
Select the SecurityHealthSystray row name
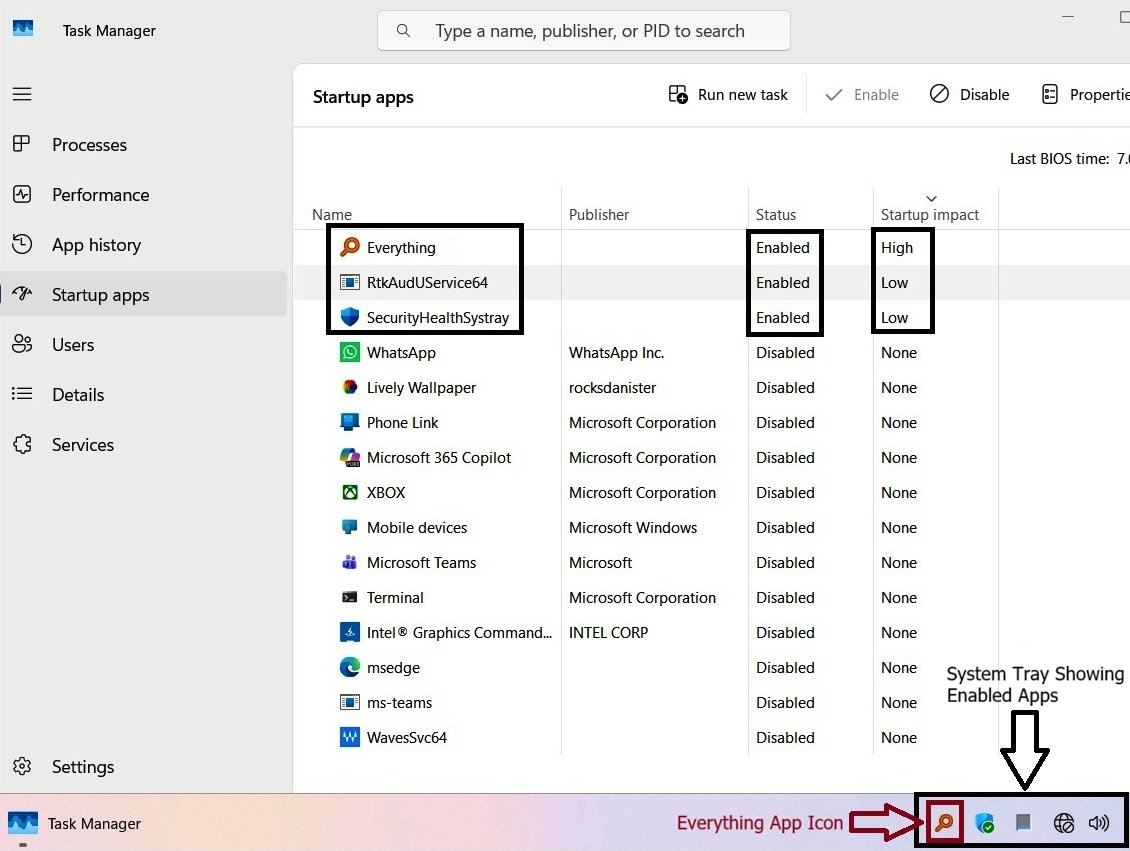437,317
